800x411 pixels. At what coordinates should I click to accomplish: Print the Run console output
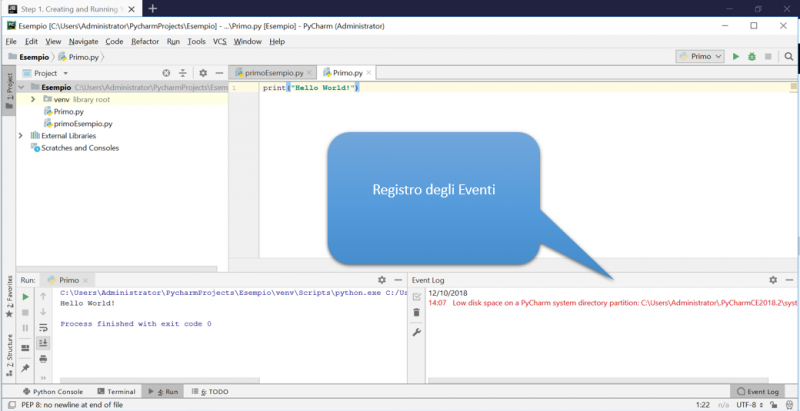point(44,358)
